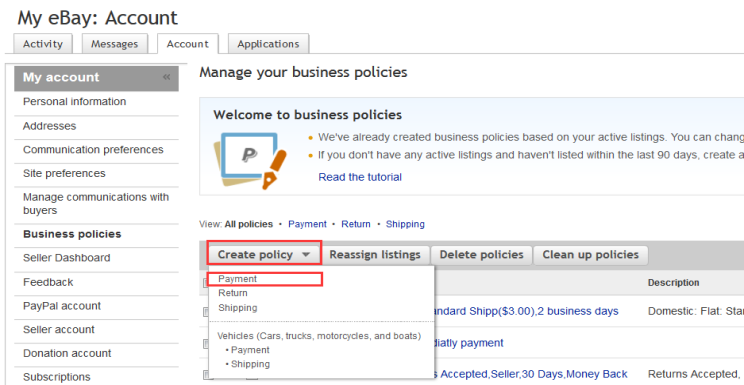
Task: Select the Account tab
Action: pyautogui.click(x=187, y=44)
